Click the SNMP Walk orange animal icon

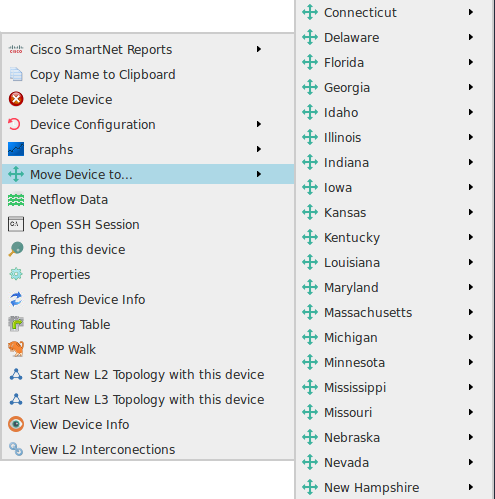tap(16, 349)
